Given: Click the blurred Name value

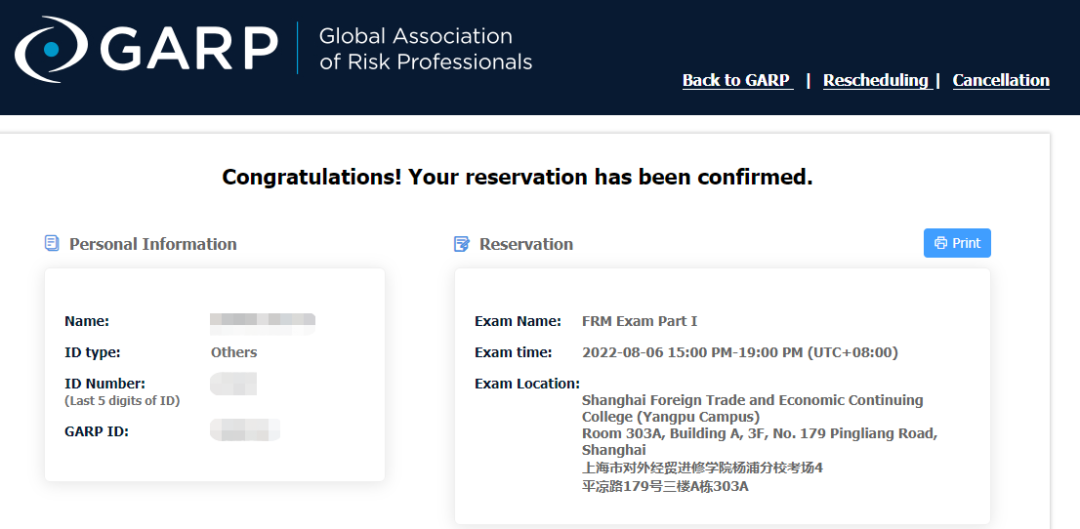Looking at the screenshot, I should click(x=262, y=321).
